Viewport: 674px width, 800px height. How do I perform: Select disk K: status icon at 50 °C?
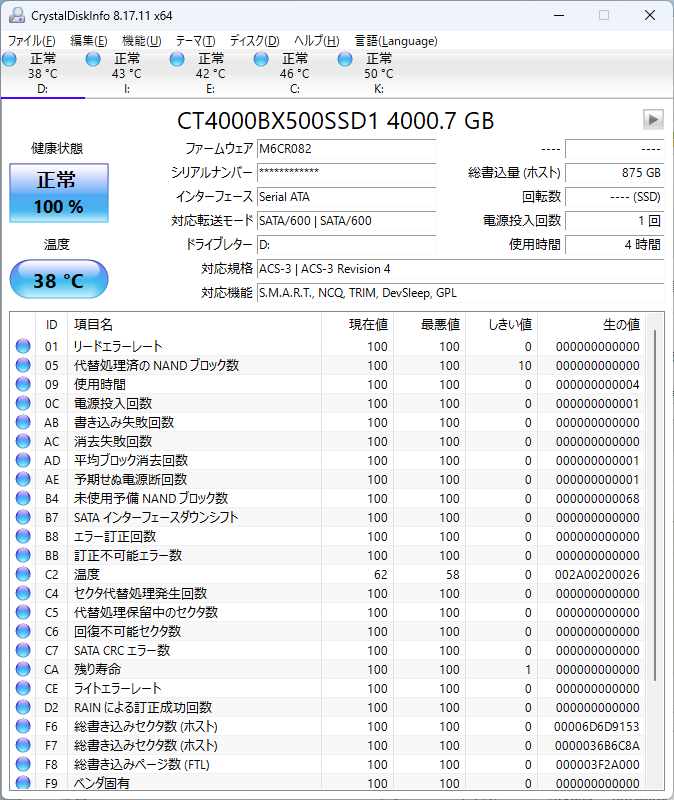coord(345,59)
